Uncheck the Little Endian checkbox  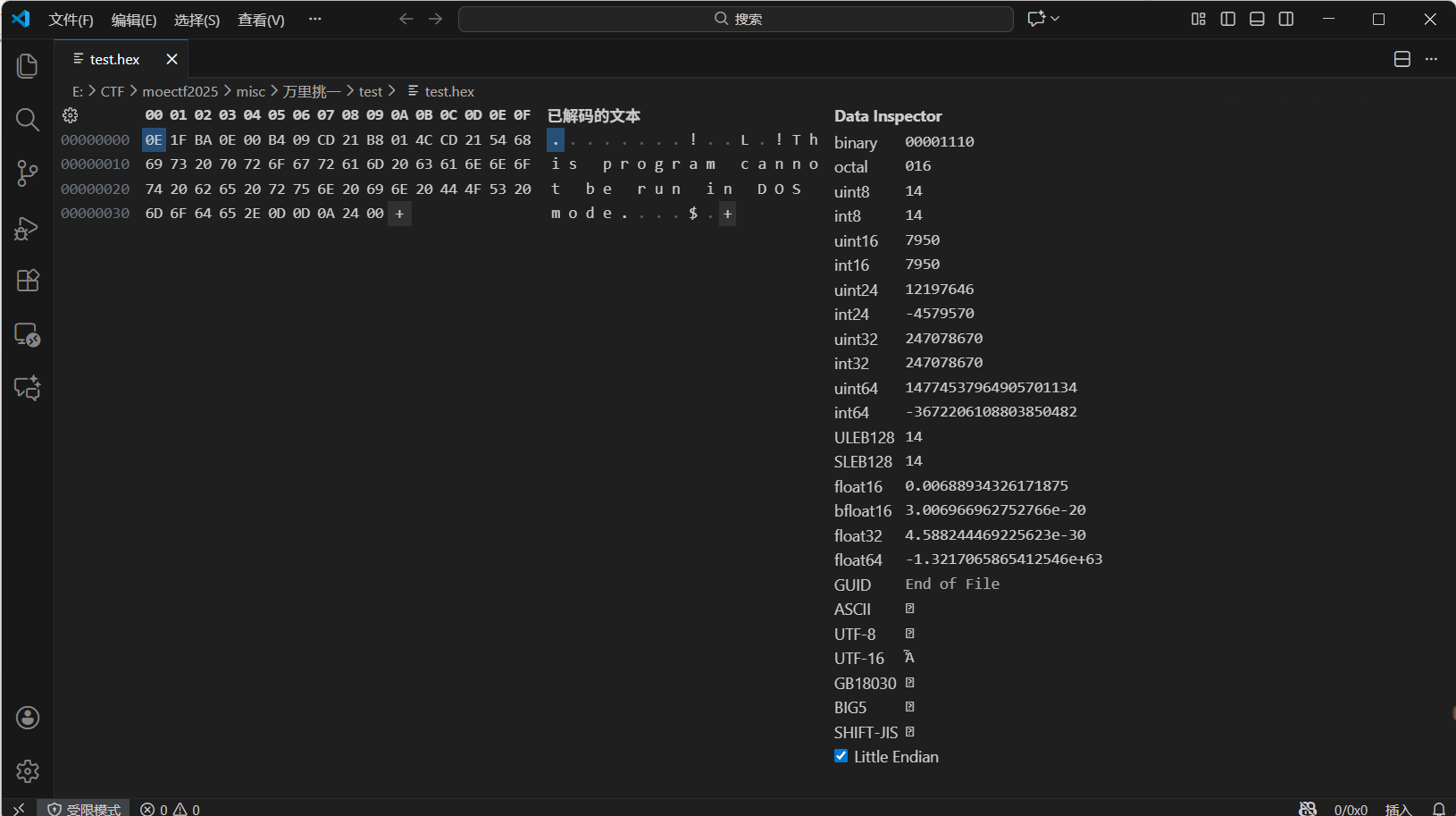[x=841, y=755]
